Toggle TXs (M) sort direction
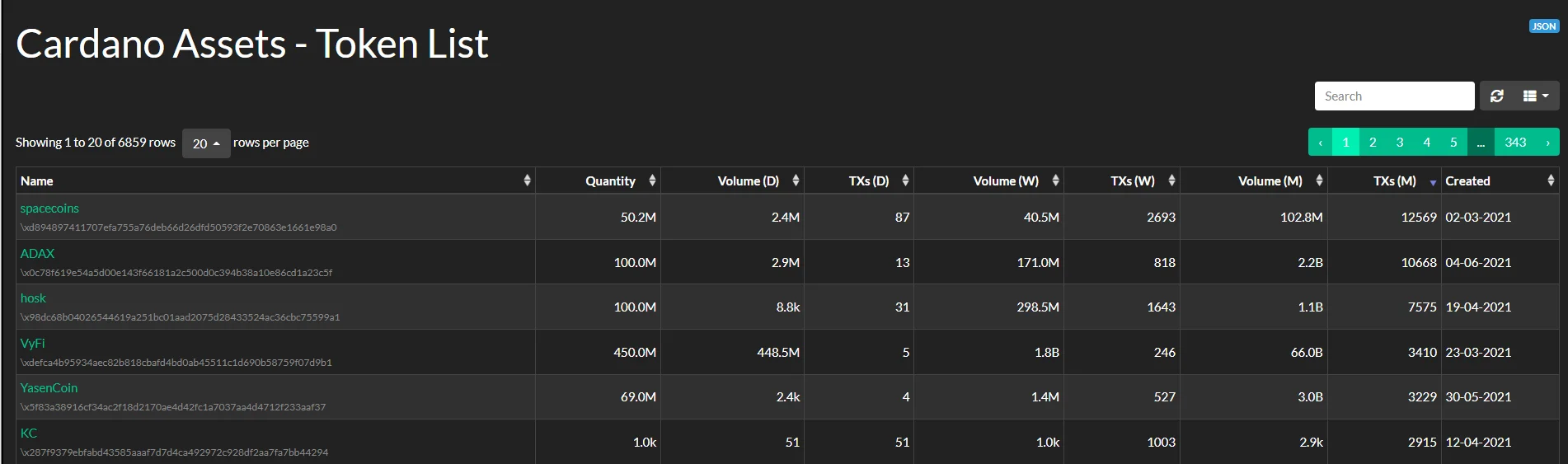The height and width of the screenshot is (464, 1568). coord(1433,181)
